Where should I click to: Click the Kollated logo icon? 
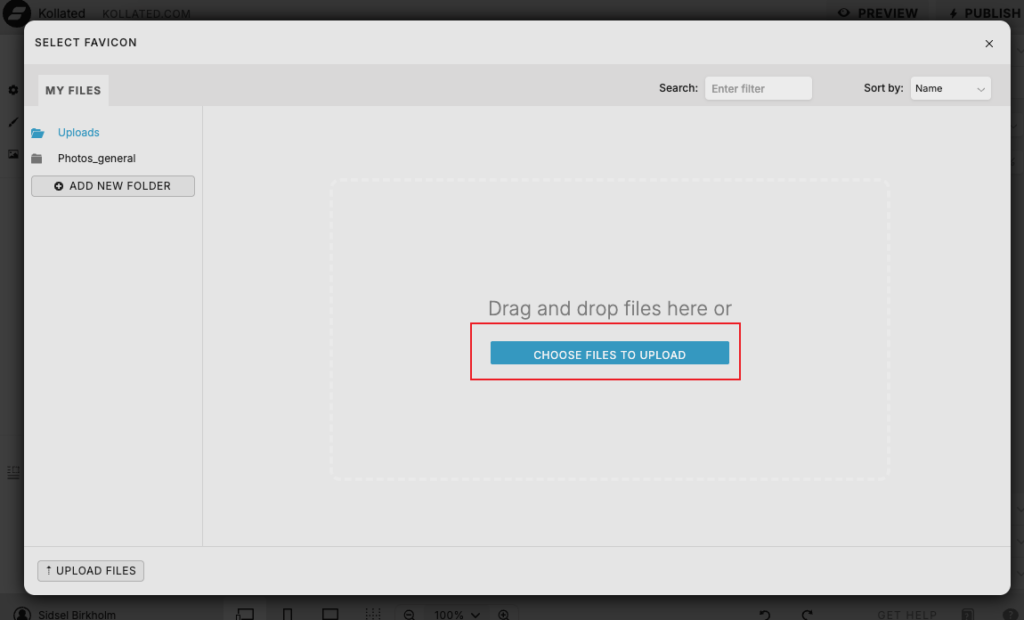(x=17, y=12)
